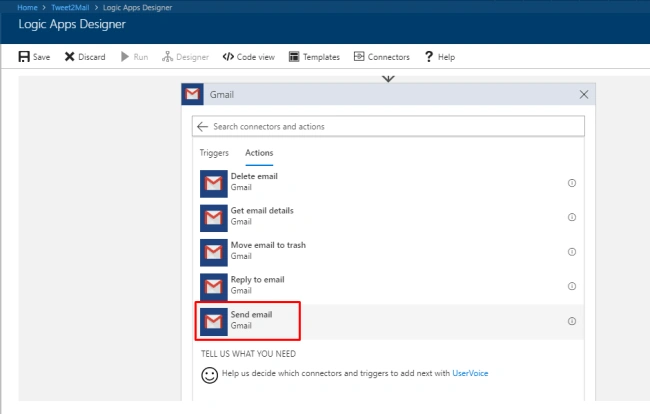Screen dimensions: 650x414
Task: Select the Actions tab
Action: pos(259,153)
